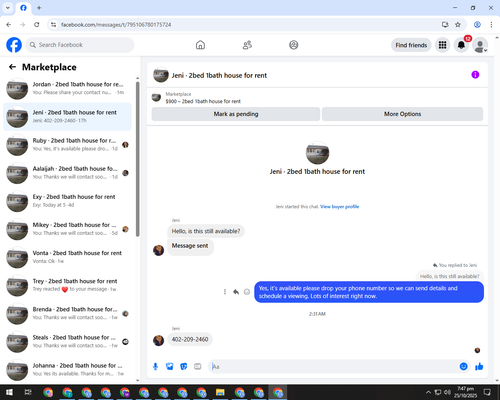Image resolution: width=500 pixels, height=400 pixels.
Task: Go back in browser history
Action: pos(9,25)
